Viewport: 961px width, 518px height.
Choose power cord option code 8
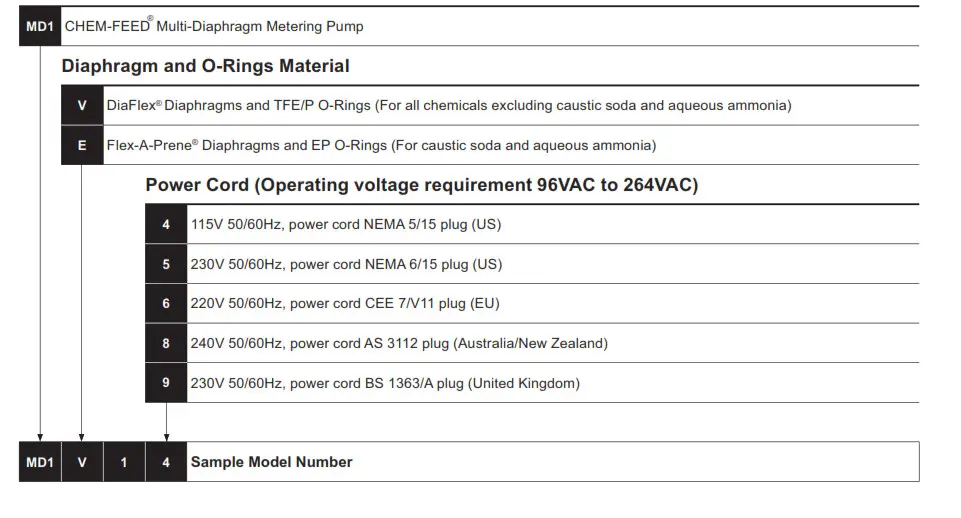coord(166,343)
